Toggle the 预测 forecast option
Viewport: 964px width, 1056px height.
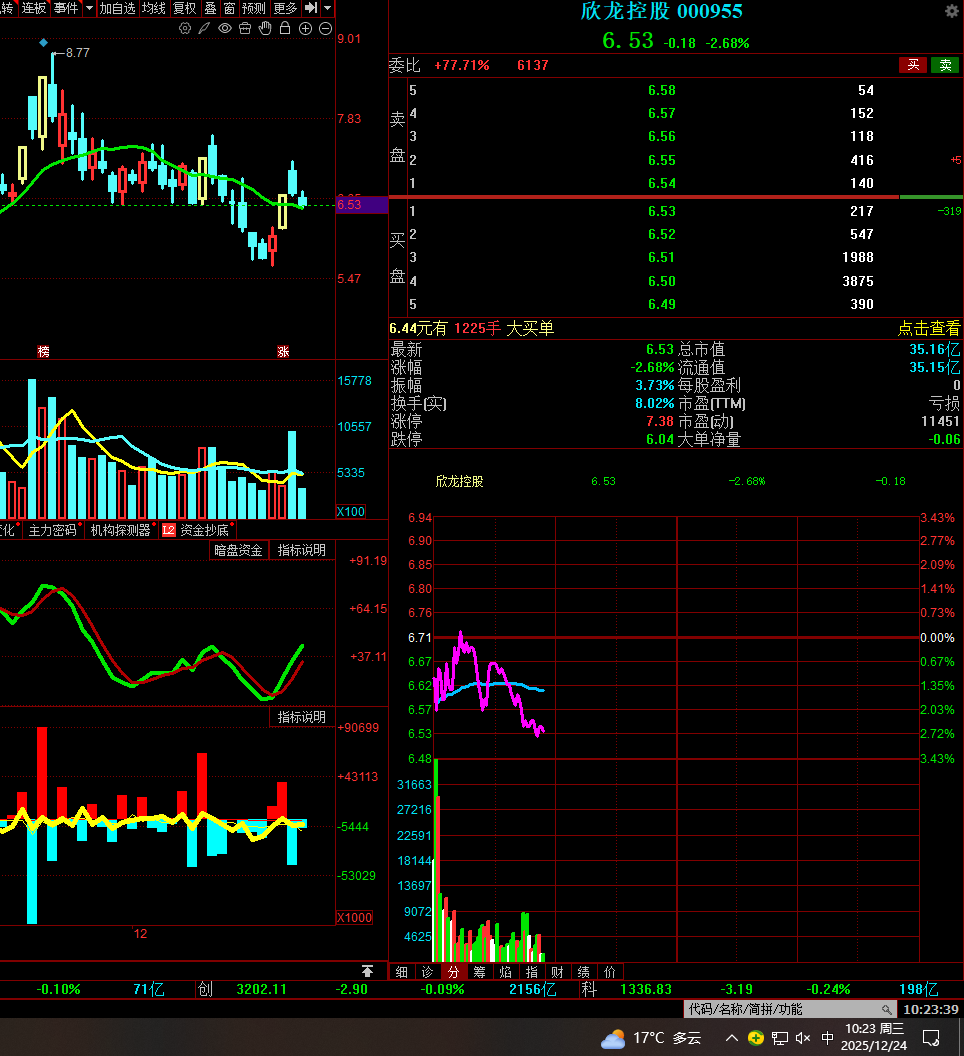pyautogui.click(x=254, y=8)
